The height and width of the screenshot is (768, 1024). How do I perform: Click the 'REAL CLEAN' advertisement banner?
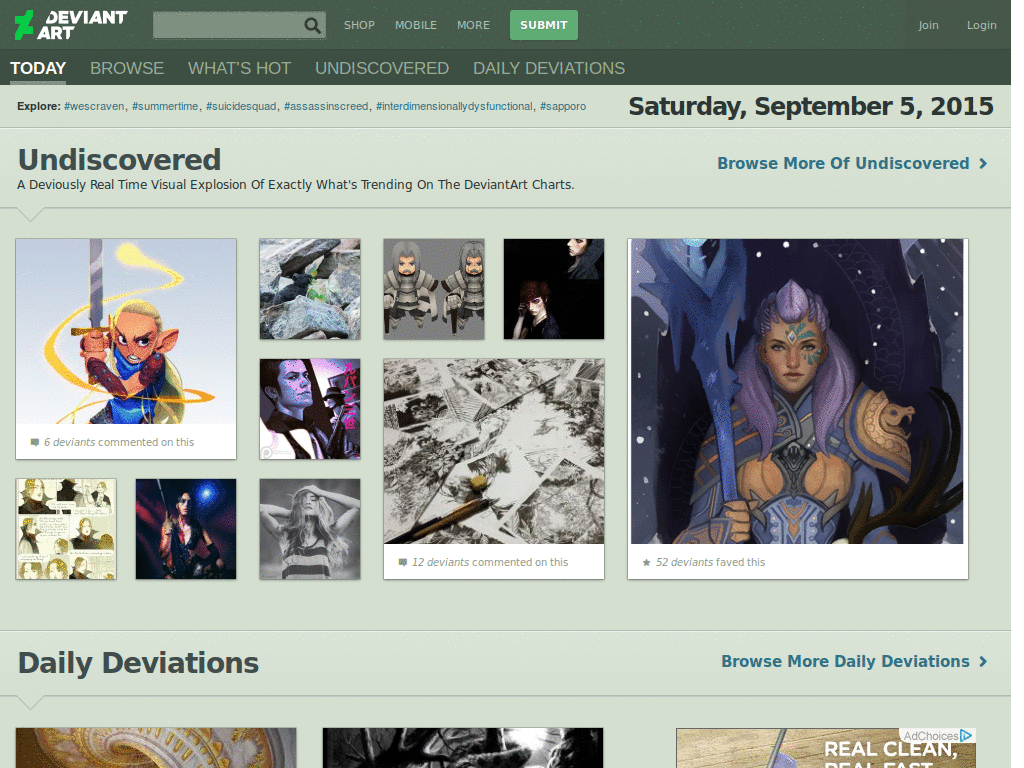point(825,748)
